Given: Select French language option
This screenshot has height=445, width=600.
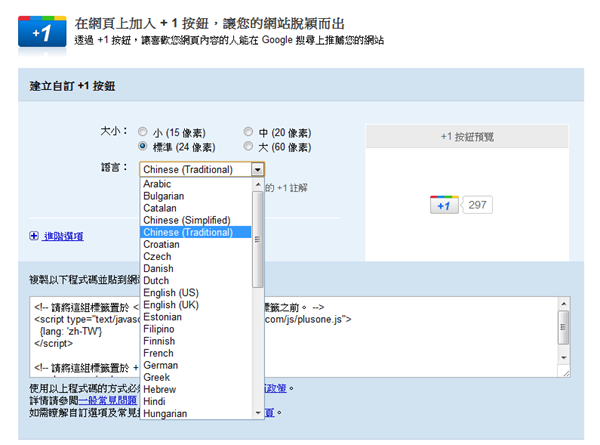Looking at the screenshot, I should [196, 353].
